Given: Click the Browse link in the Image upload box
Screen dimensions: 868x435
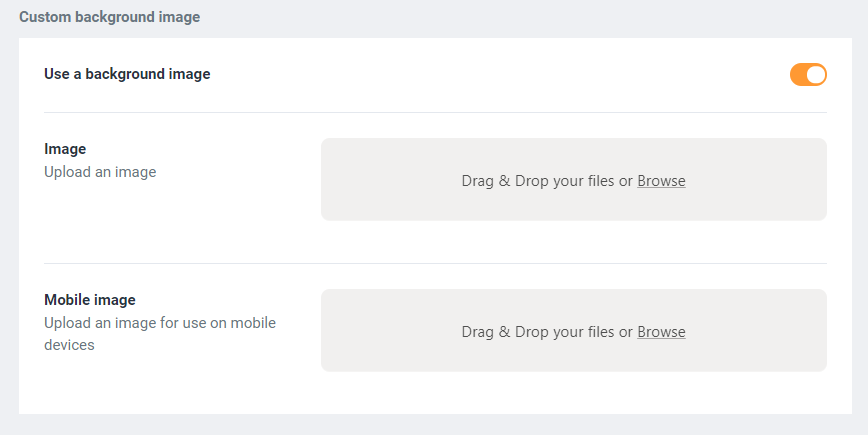Looking at the screenshot, I should pyautogui.click(x=661, y=181).
